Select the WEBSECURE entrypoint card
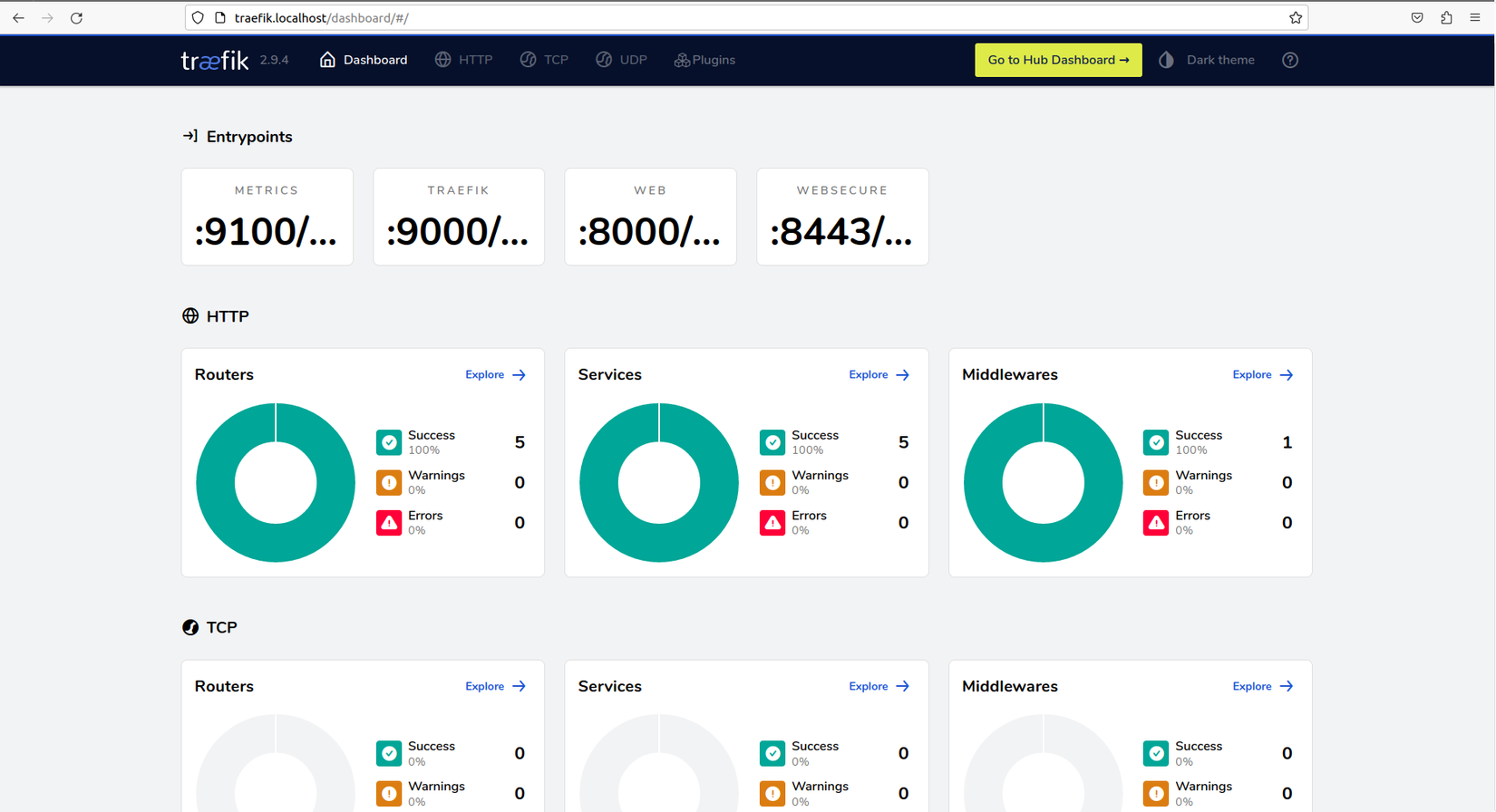This screenshot has width=1496, height=812. coord(842,217)
